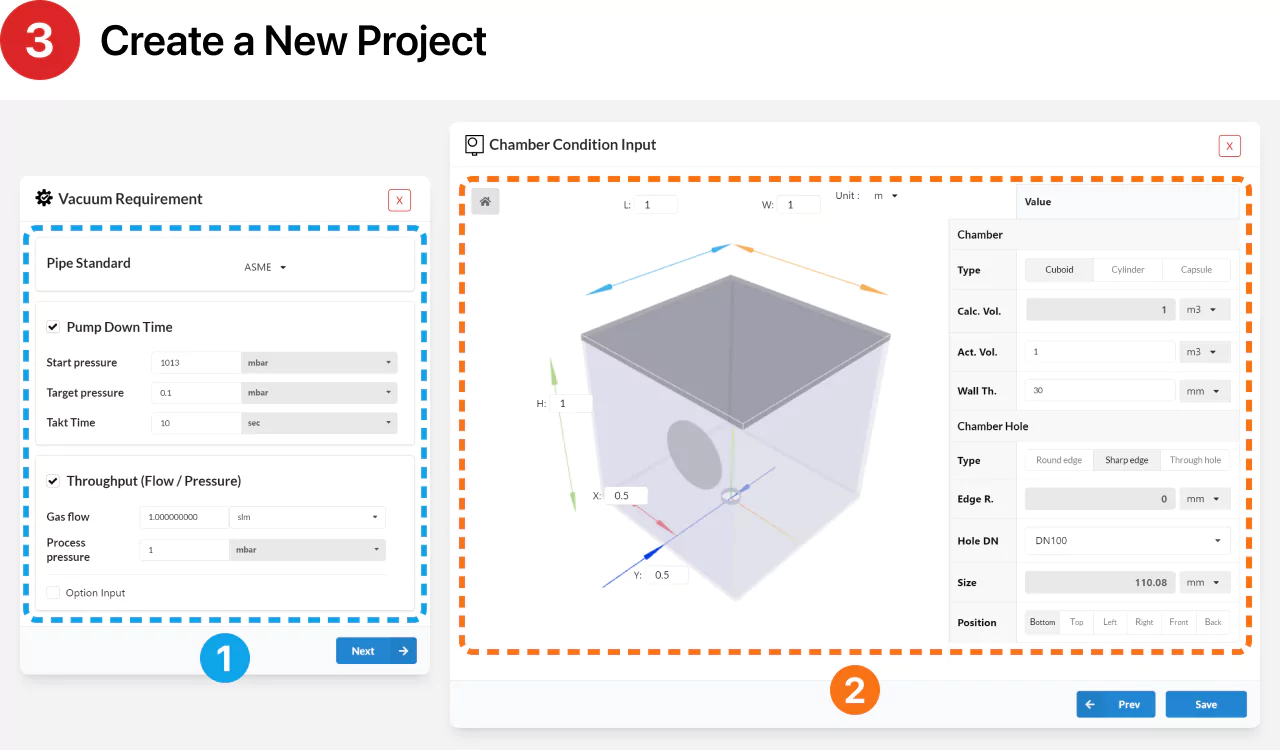The height and width of the screenshot is (750, 1280).
Task: Click the home view reset icon
Action: click(485, 201)
